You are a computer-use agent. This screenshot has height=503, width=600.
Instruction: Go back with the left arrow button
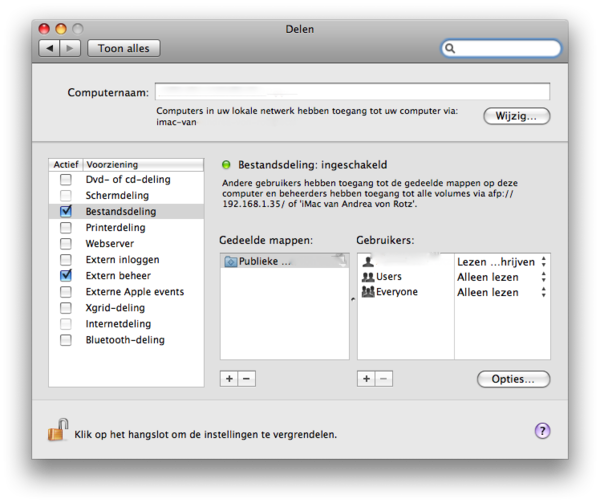48,48
